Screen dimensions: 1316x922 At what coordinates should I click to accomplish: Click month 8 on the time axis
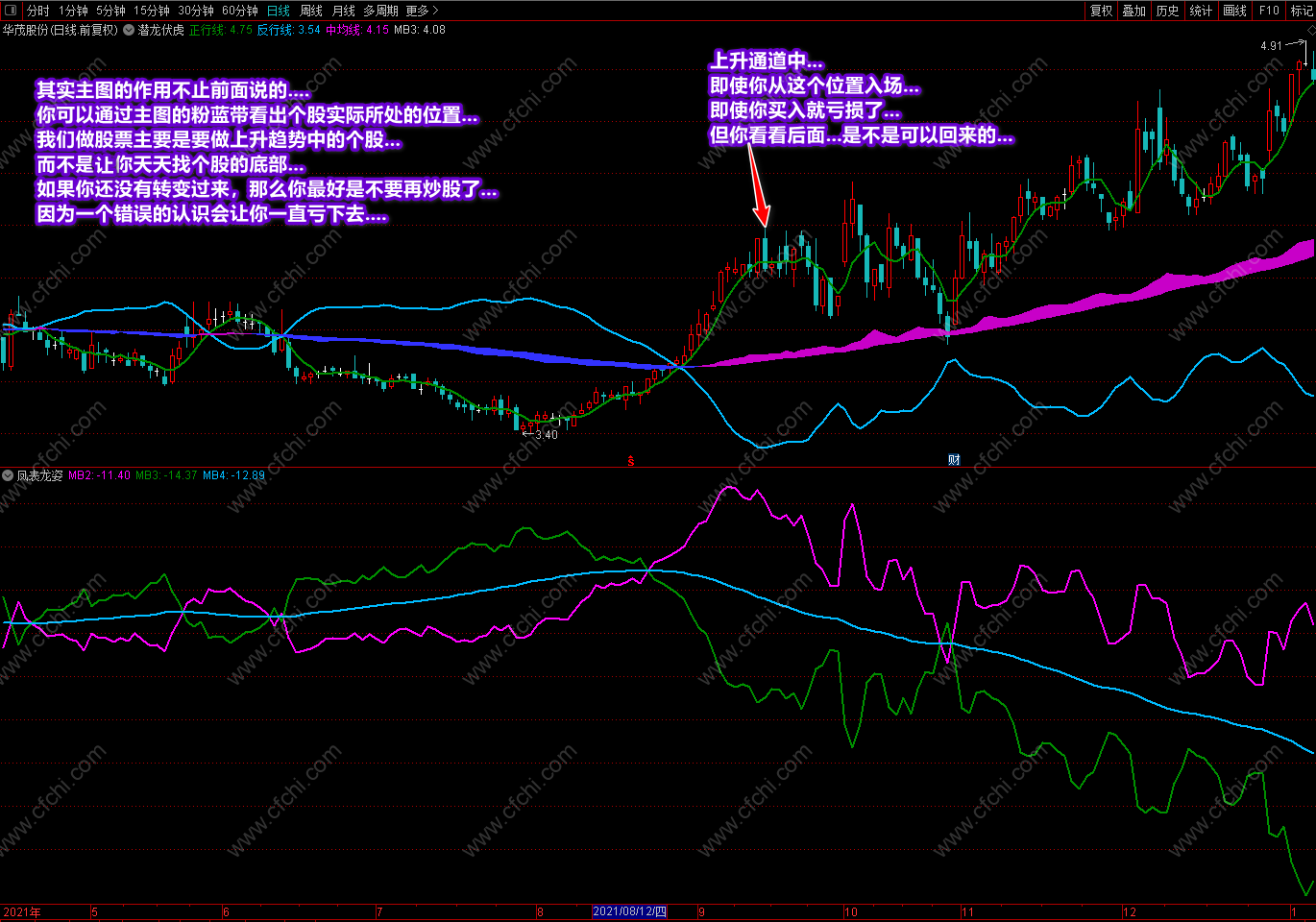(x=540, y=912)
